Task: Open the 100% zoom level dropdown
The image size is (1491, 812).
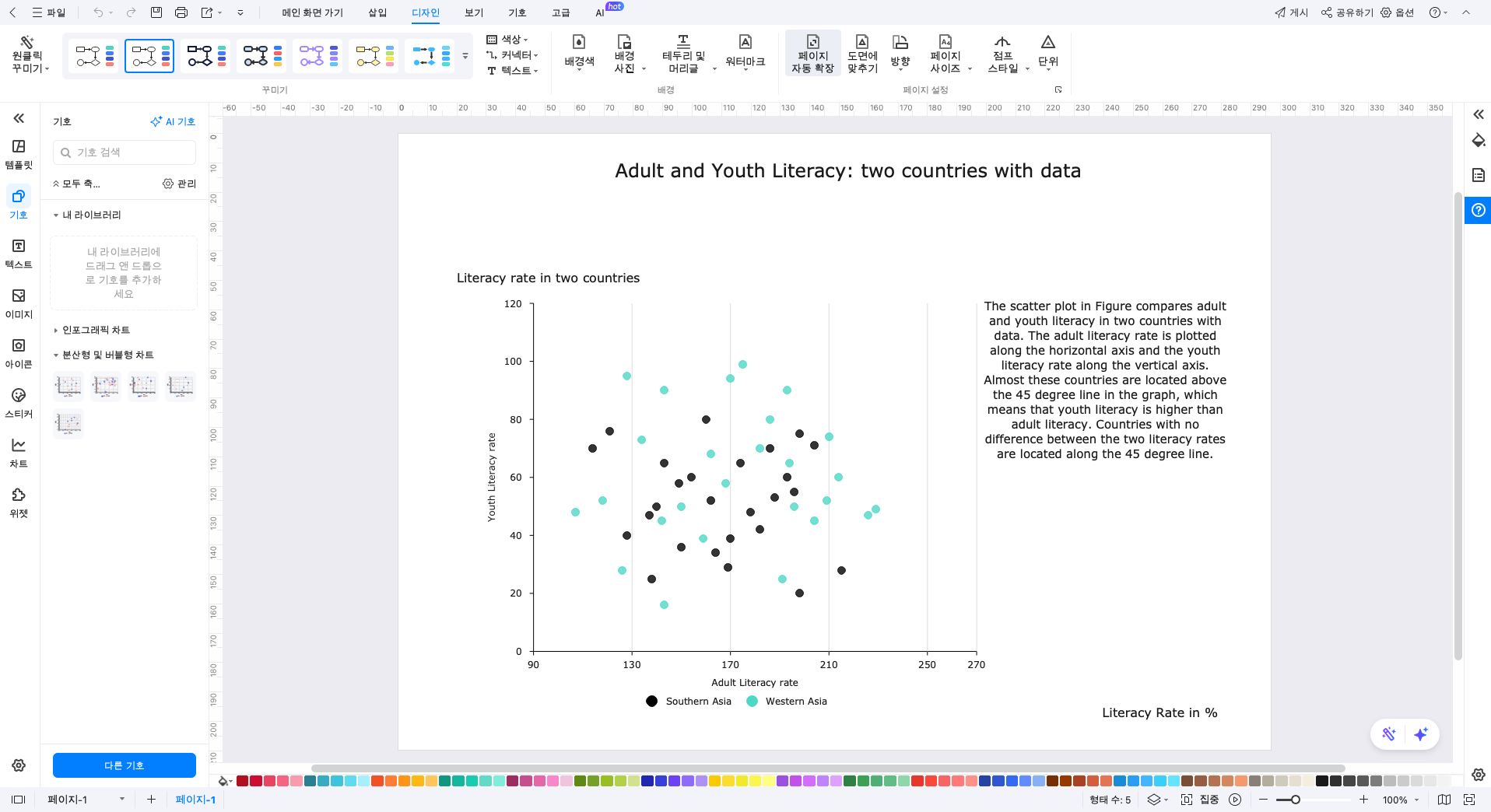Action: tap(1401, 800)
